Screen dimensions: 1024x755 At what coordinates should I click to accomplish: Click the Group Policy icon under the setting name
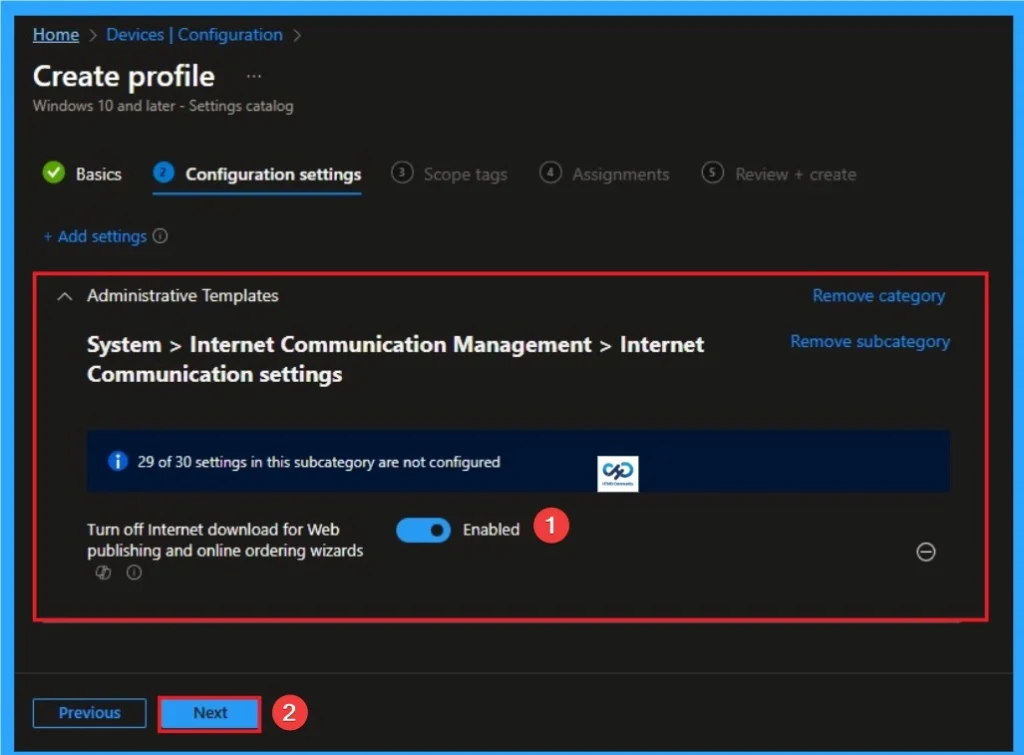(103, 572)
